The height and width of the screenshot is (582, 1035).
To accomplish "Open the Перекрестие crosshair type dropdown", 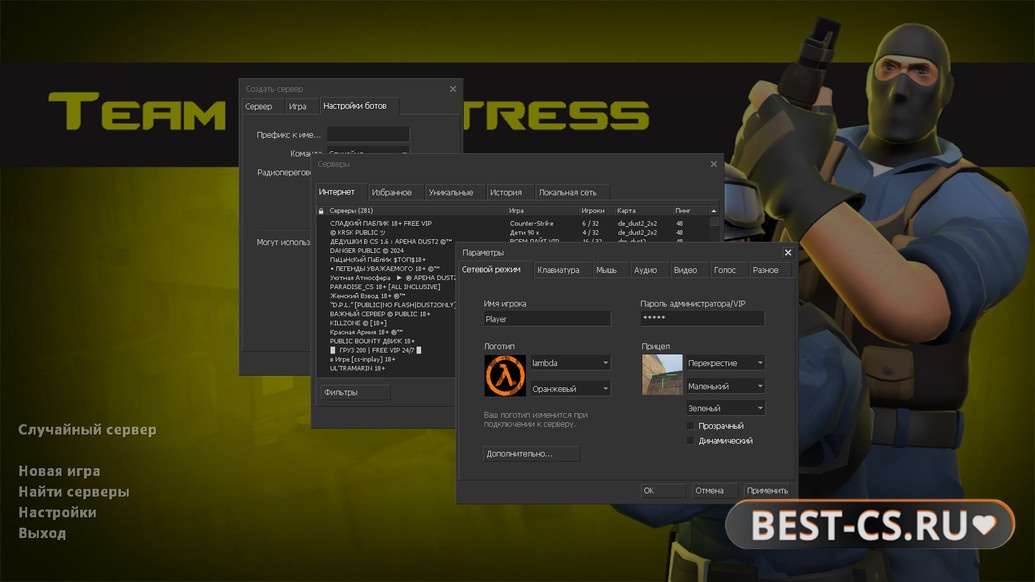I will (x=725, y=363).
